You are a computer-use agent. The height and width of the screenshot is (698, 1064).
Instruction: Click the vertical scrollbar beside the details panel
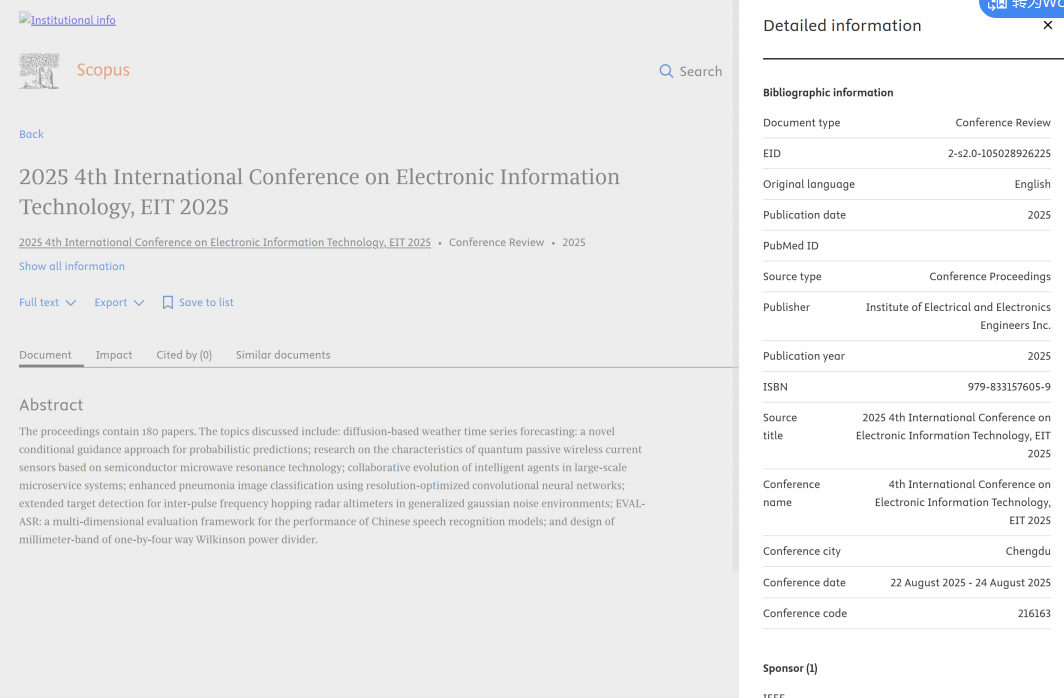pyautogui.click(x=736, y=300)
